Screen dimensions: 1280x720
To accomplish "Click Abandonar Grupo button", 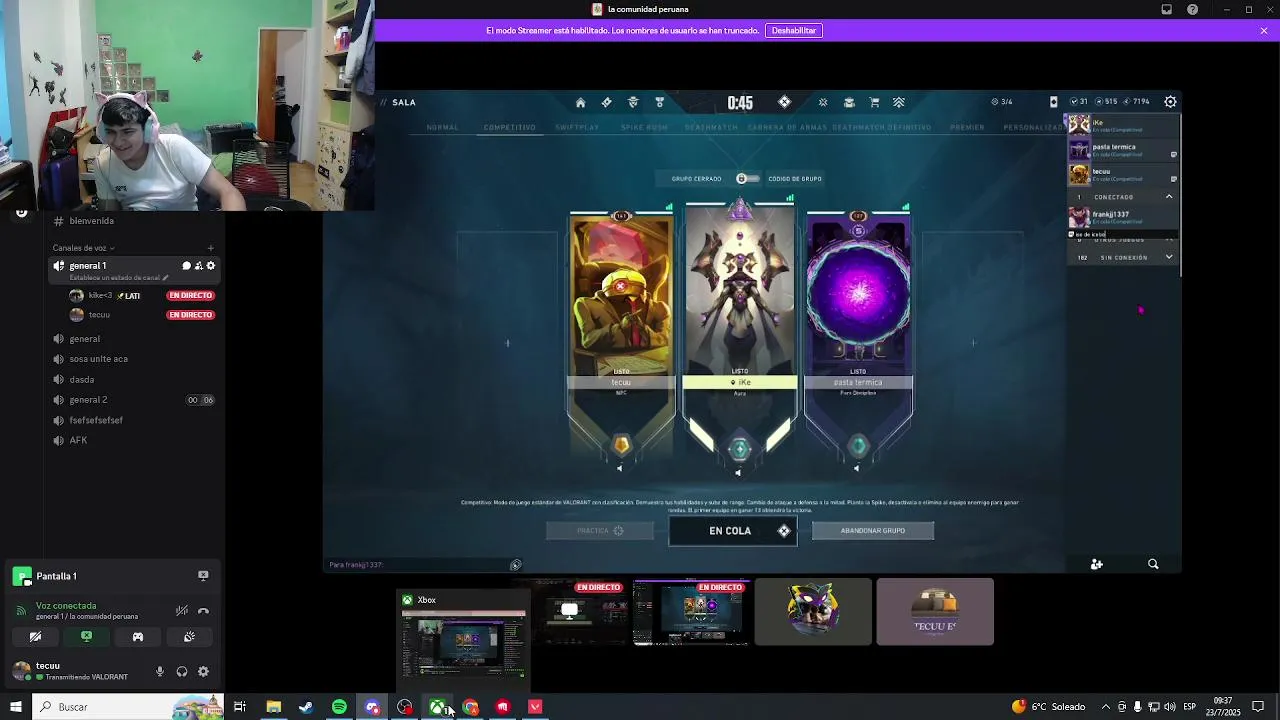I will pyautogui.click(x=873, y=531).
